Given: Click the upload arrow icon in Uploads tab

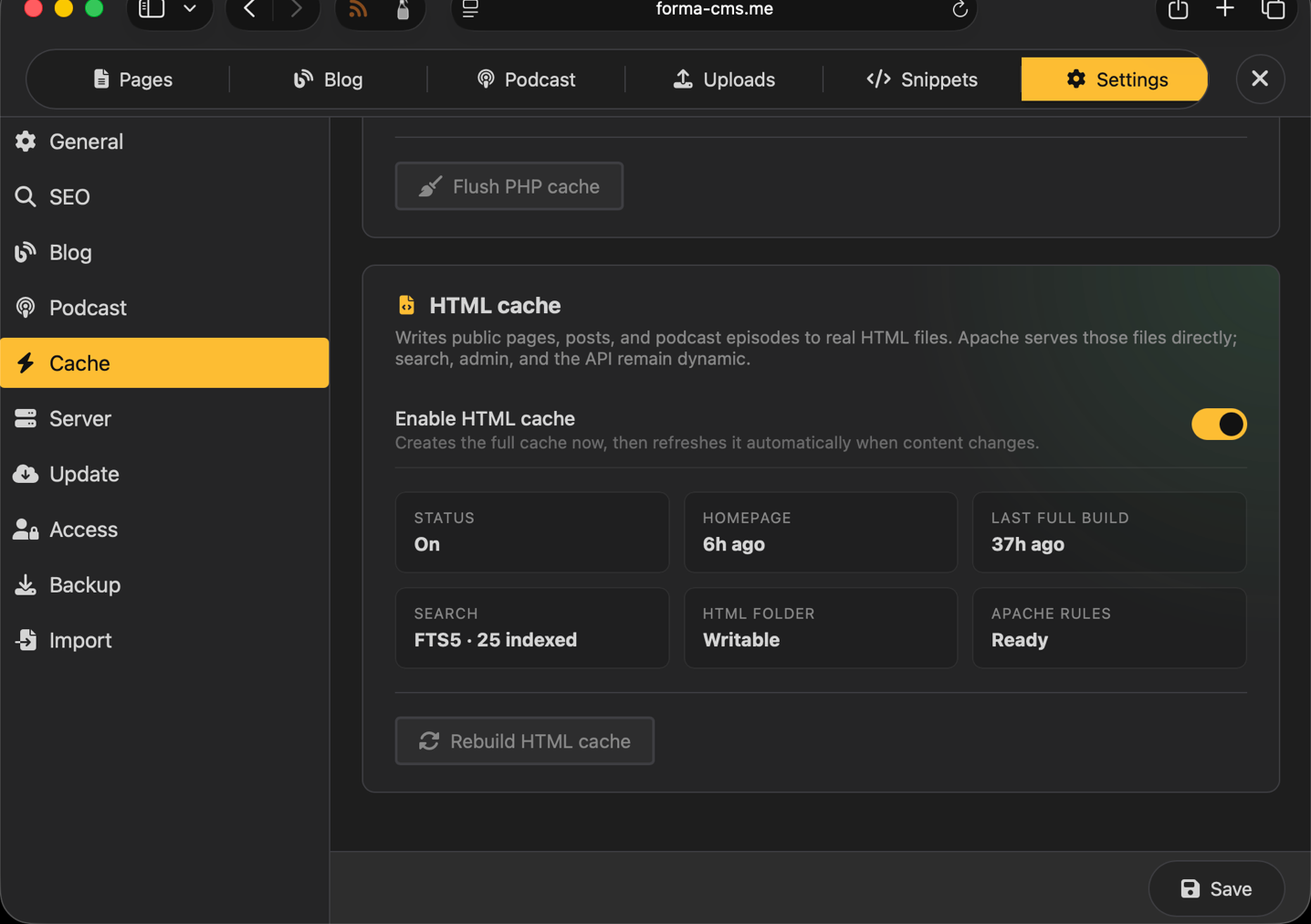Looking at the screenshot, I should tap(683, 79).
